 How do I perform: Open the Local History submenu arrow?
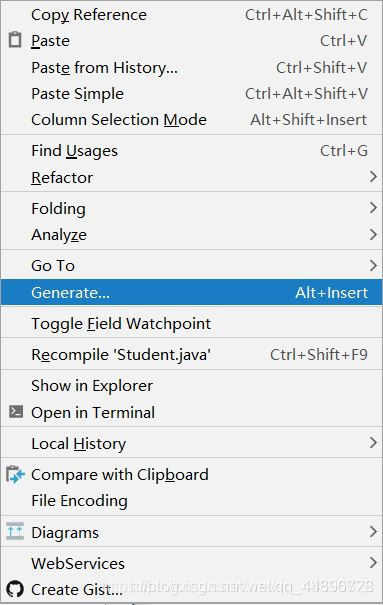373,443
